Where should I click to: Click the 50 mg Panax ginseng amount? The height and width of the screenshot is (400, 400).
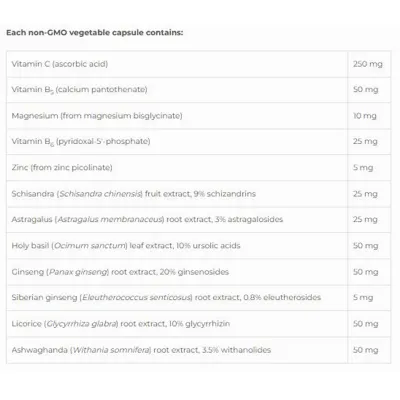click(366, 272)
